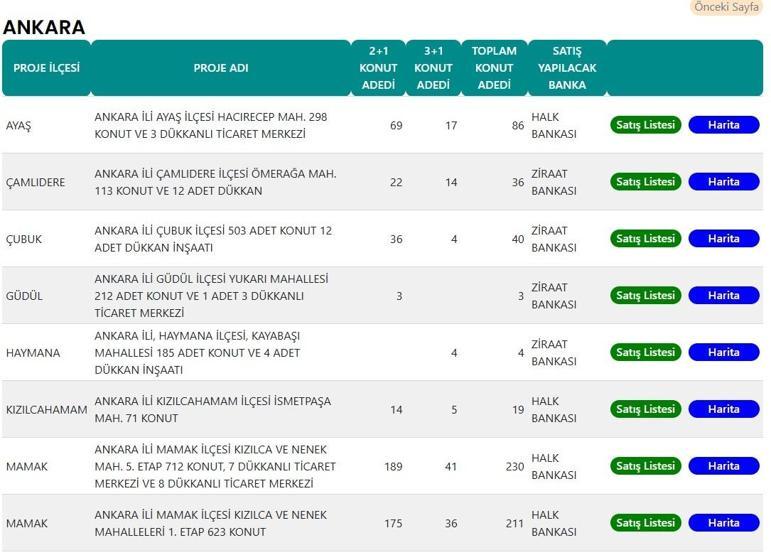The width and height of the screenshot is (771, 555).
Task: Click HALK BANKASI in MAMAK 1. ETAP row
Action: [554, 523]
